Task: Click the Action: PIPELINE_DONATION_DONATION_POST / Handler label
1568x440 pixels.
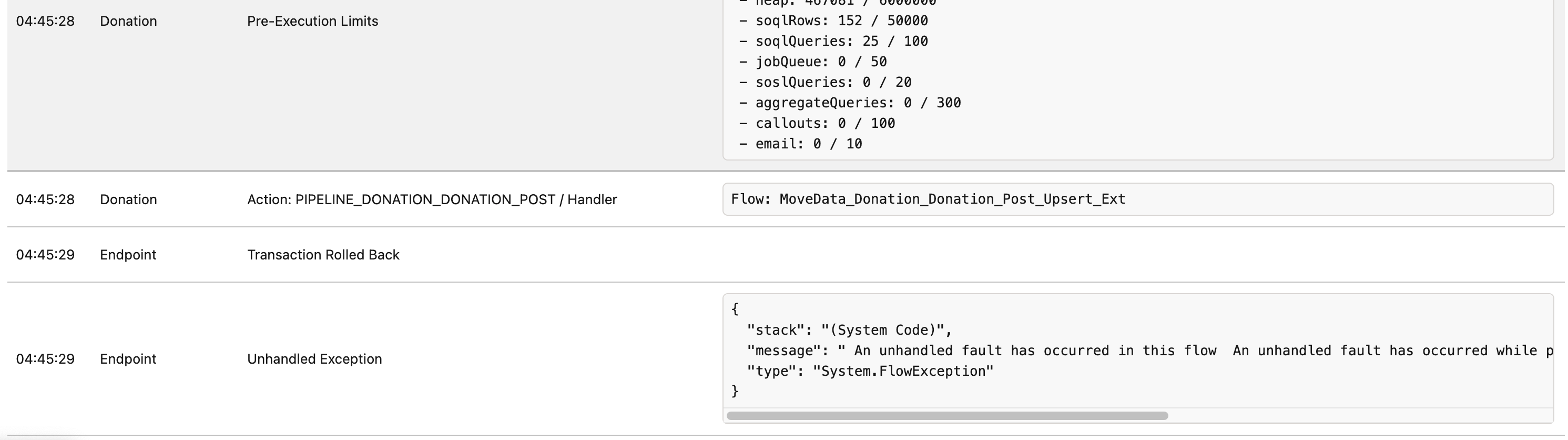Action: coord(432,200)
